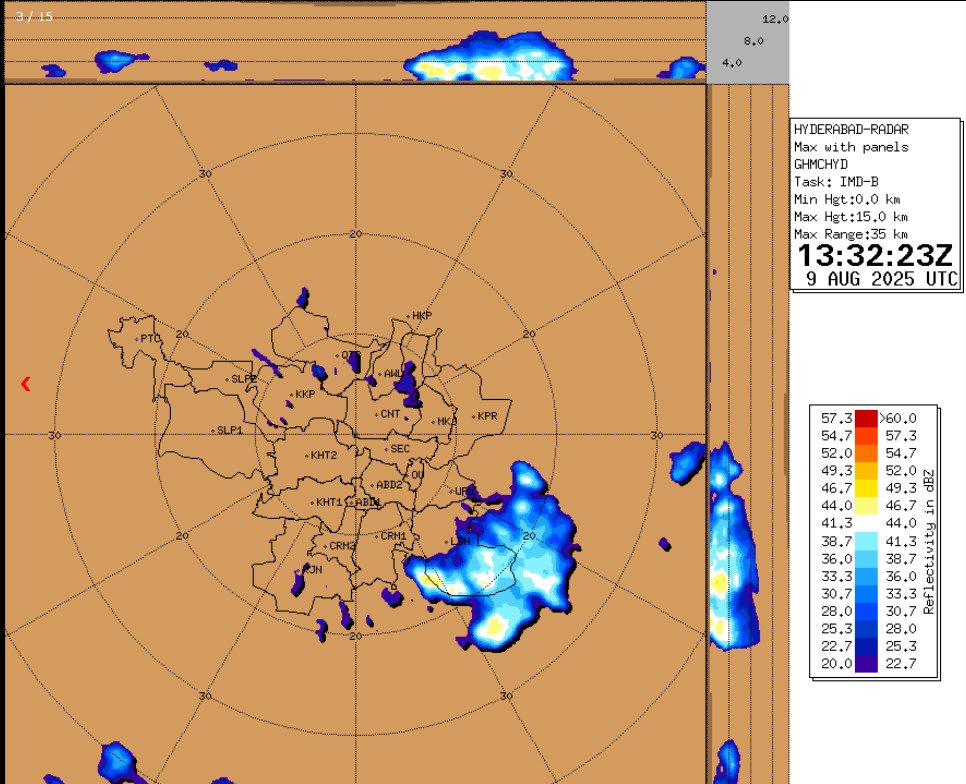Click the ABD1 station label
966x784 pixels.
coord(368,502)
